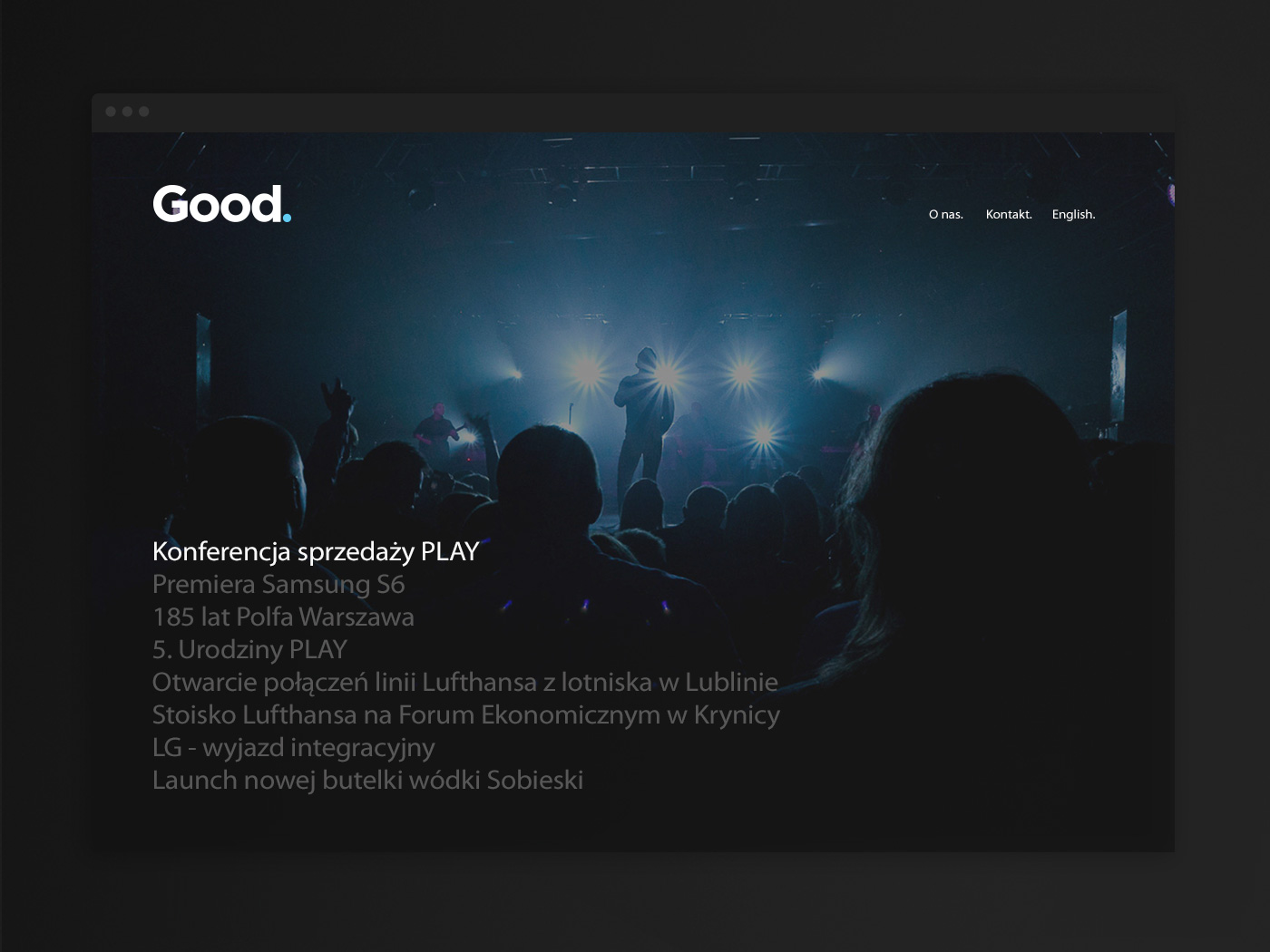Click the second browser window dot
Image resolution: width=1270 pixels, height=952 pixels.
click(x=127, y=112)
